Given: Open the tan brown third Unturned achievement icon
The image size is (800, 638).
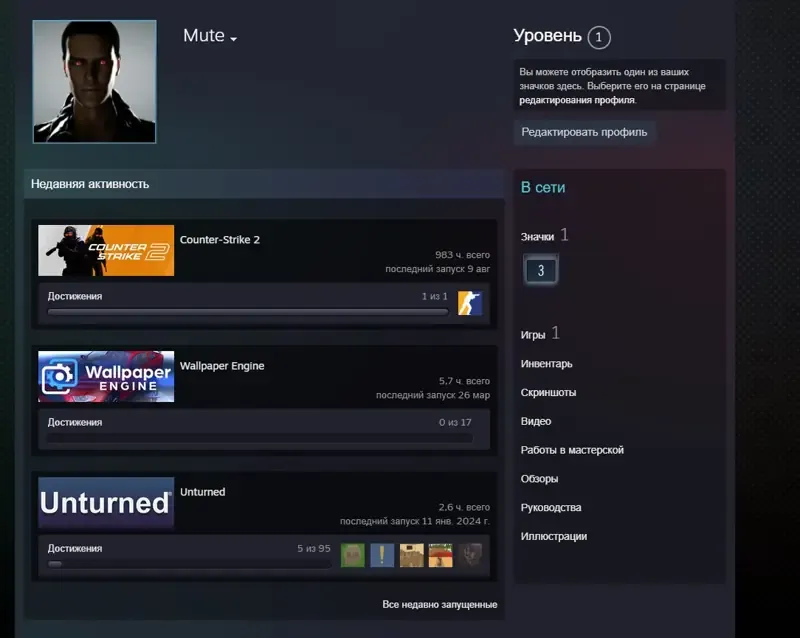Looking at the screenshot, I should click(412, 555).
